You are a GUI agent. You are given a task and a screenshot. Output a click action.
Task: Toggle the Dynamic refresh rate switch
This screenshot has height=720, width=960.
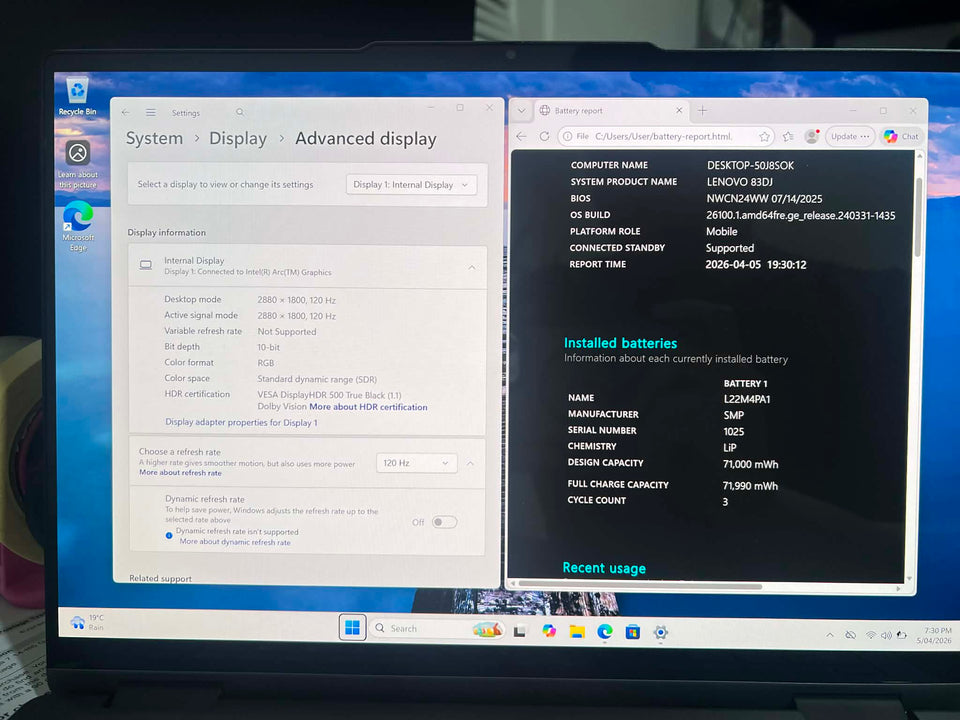pos(444,522)
